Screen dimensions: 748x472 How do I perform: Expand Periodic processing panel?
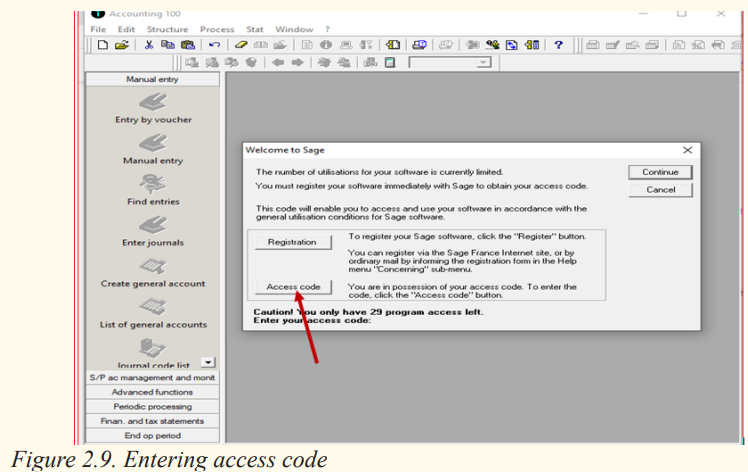pyautogui.click(x=152, y=407)
